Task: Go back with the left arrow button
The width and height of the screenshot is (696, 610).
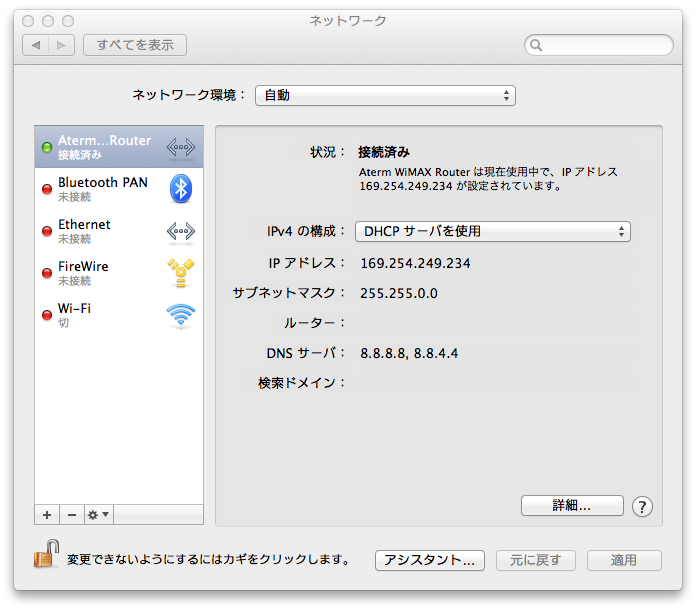Action: pyautogui.click(x=36, y=45)
